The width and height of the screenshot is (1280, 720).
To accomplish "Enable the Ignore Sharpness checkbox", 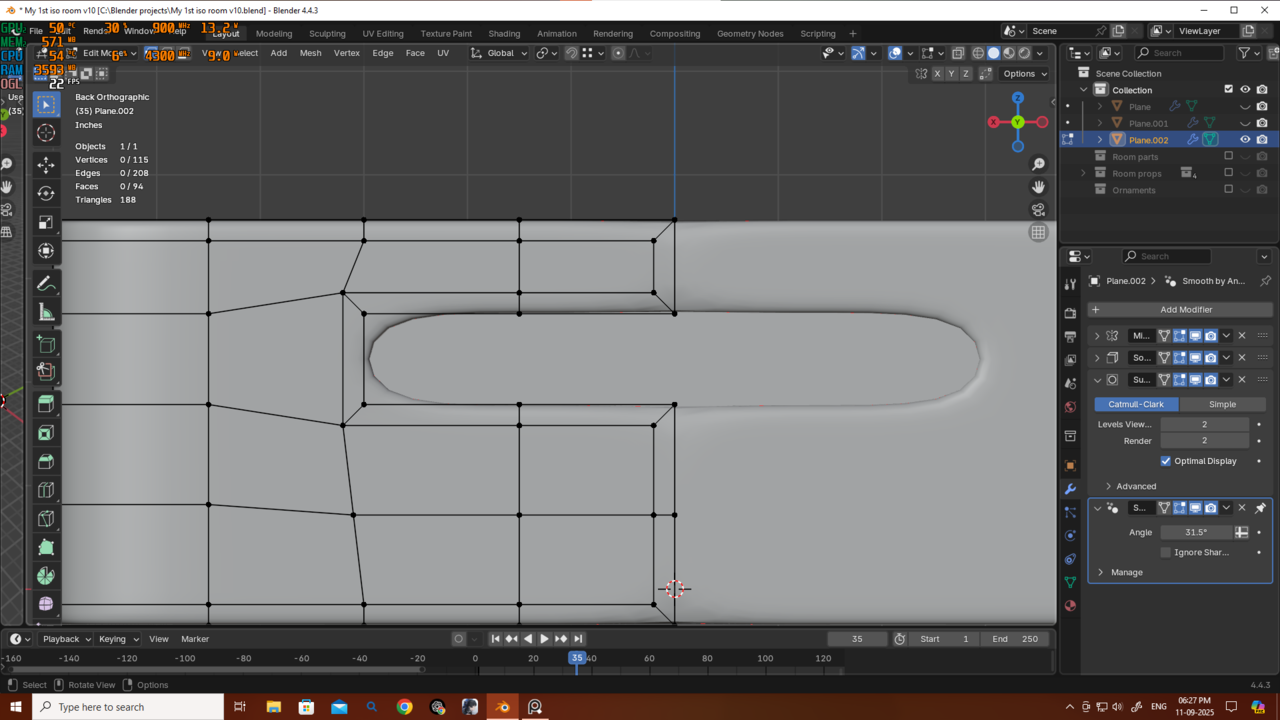I will coord(1166,552).
